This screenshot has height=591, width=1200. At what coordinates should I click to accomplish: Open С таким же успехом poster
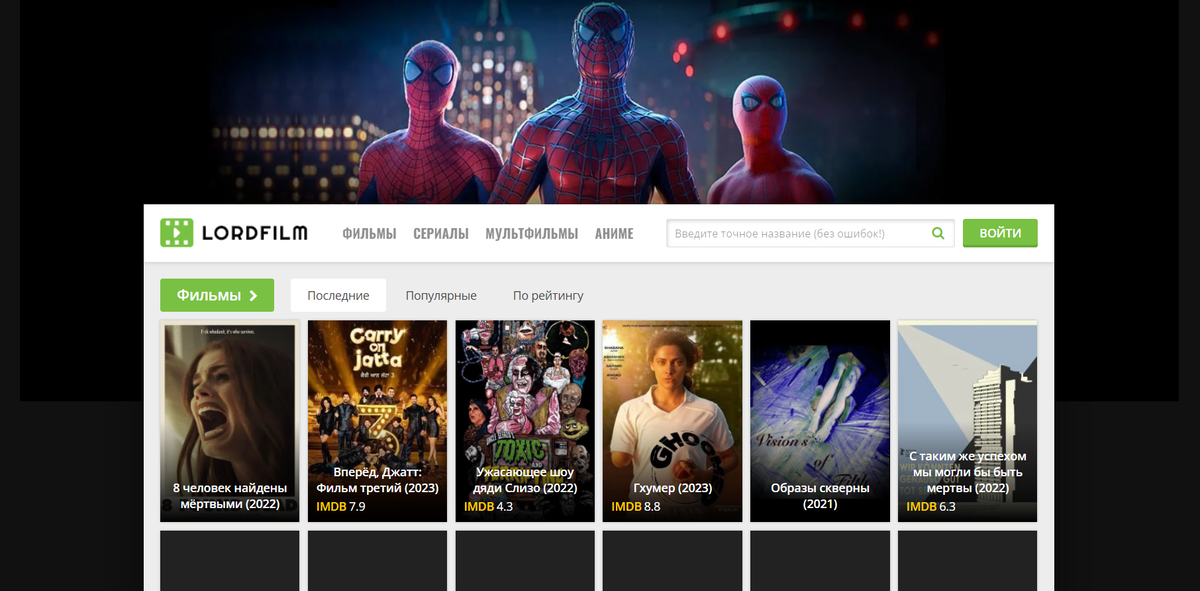(967, 421)
